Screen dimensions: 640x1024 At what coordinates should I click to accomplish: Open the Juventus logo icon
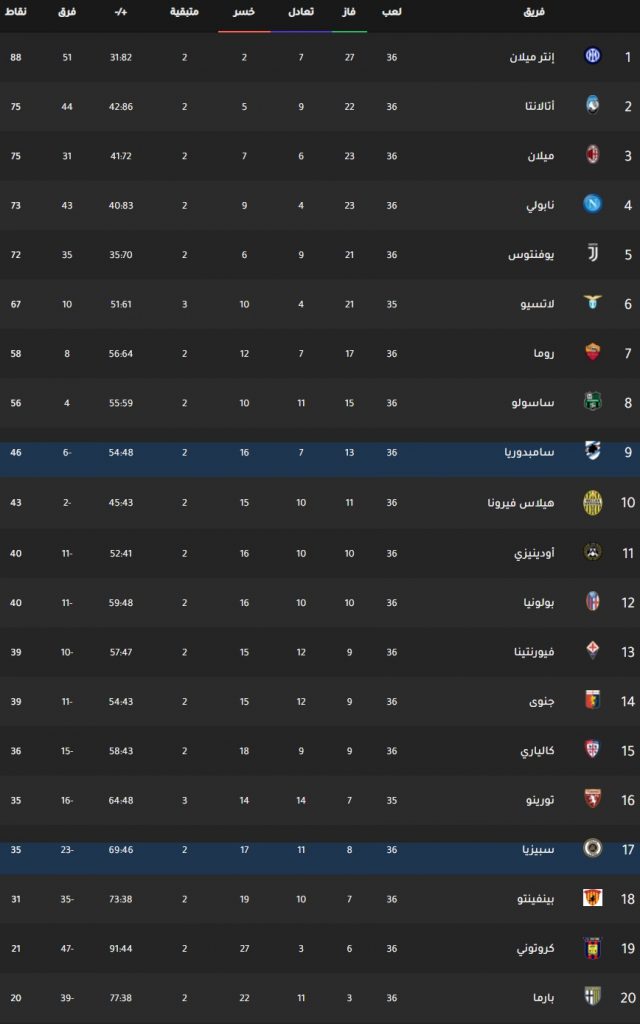pyautogui.click(x=592, y=253)
